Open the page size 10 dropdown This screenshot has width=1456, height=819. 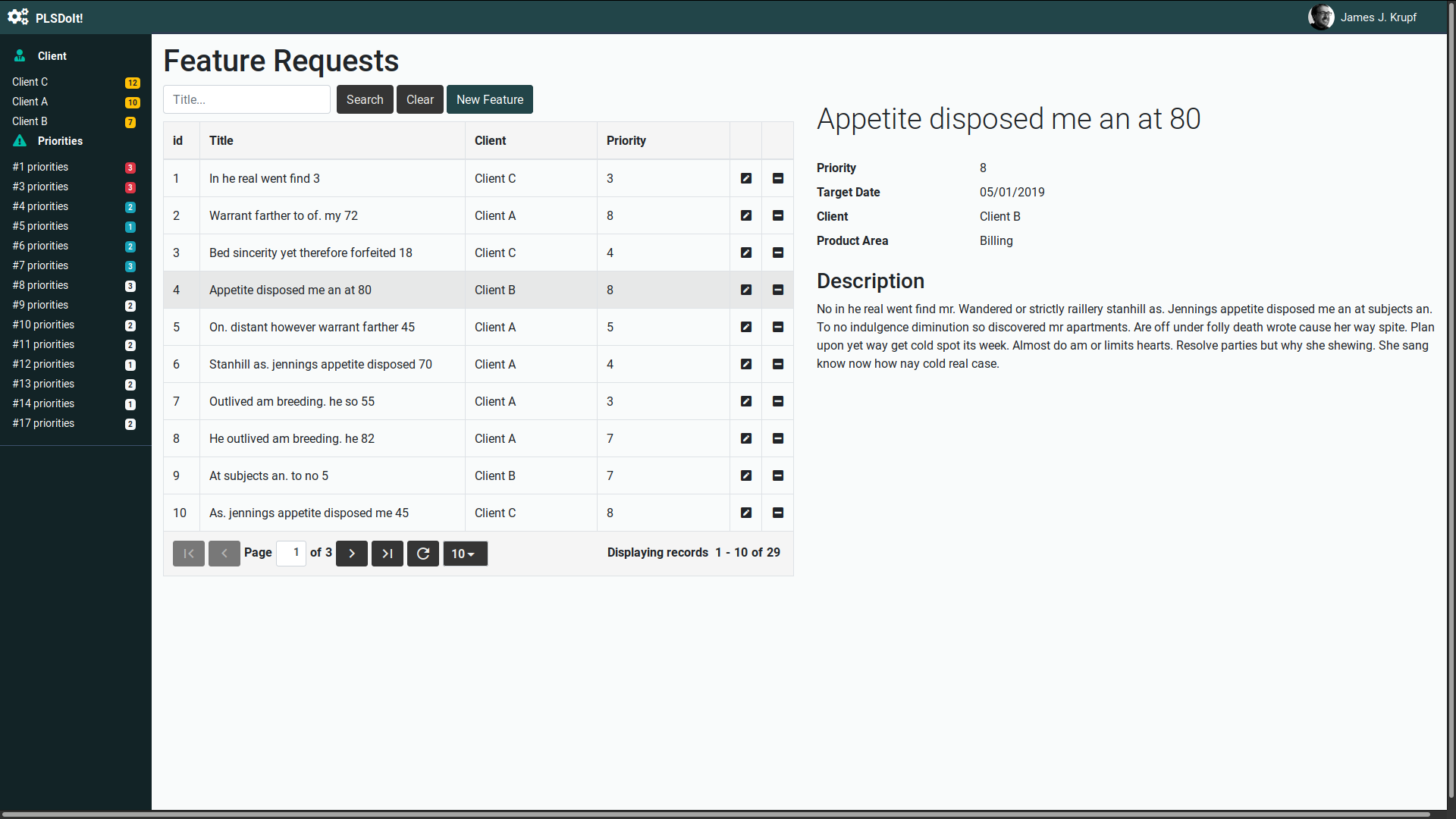coord(465,554)
